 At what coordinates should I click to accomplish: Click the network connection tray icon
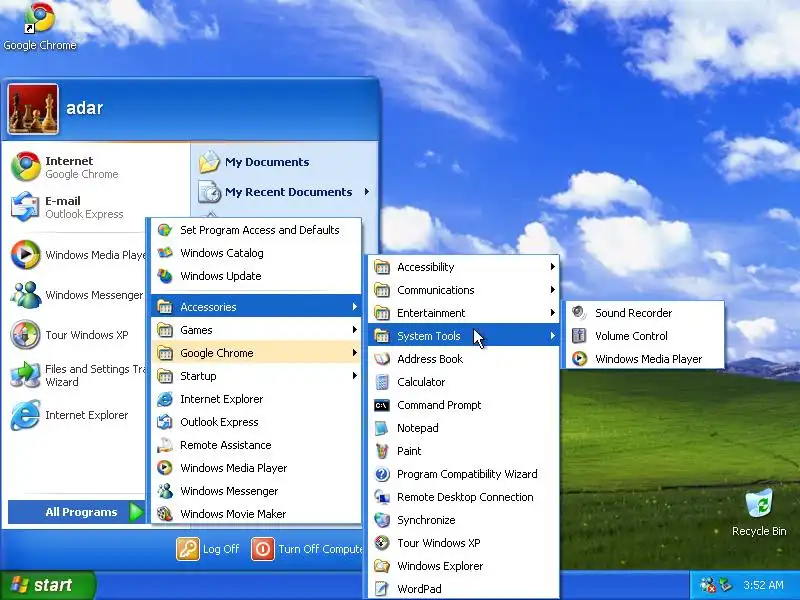click(x=708, y=585)
